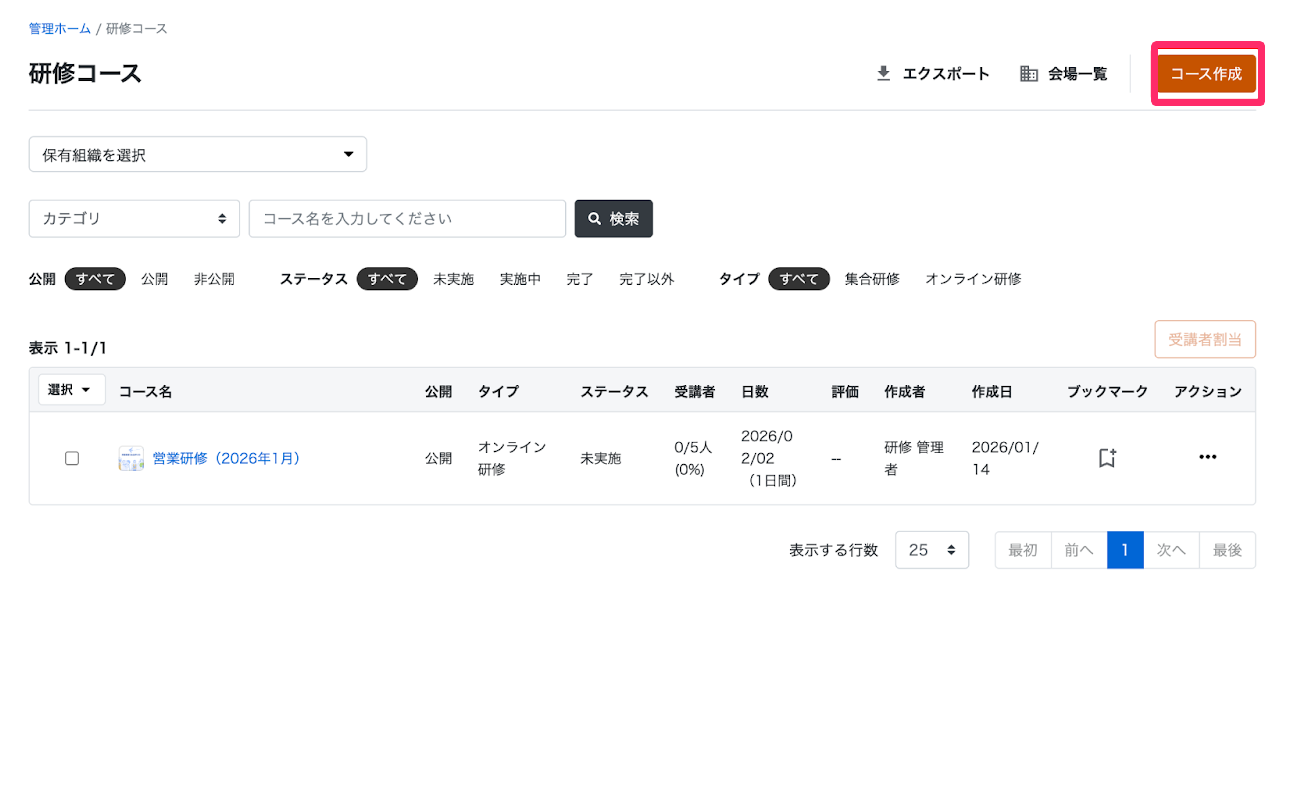This screenshot has width=1290, height=810.
Task: Filter type by 集合研修
Action: click(872, 279)
